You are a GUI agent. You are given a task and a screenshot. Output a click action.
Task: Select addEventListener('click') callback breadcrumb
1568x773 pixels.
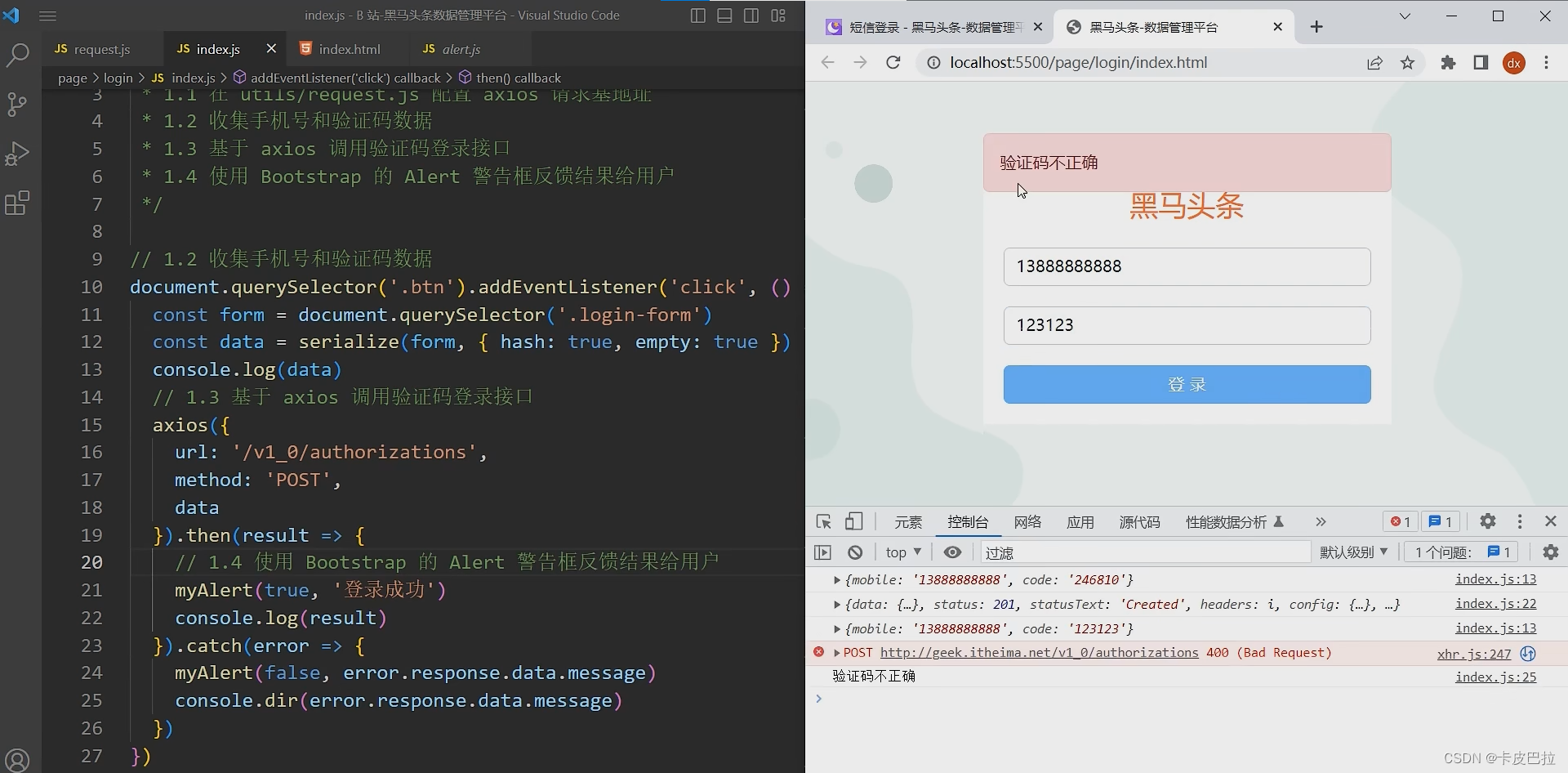[x=337, y=78]
